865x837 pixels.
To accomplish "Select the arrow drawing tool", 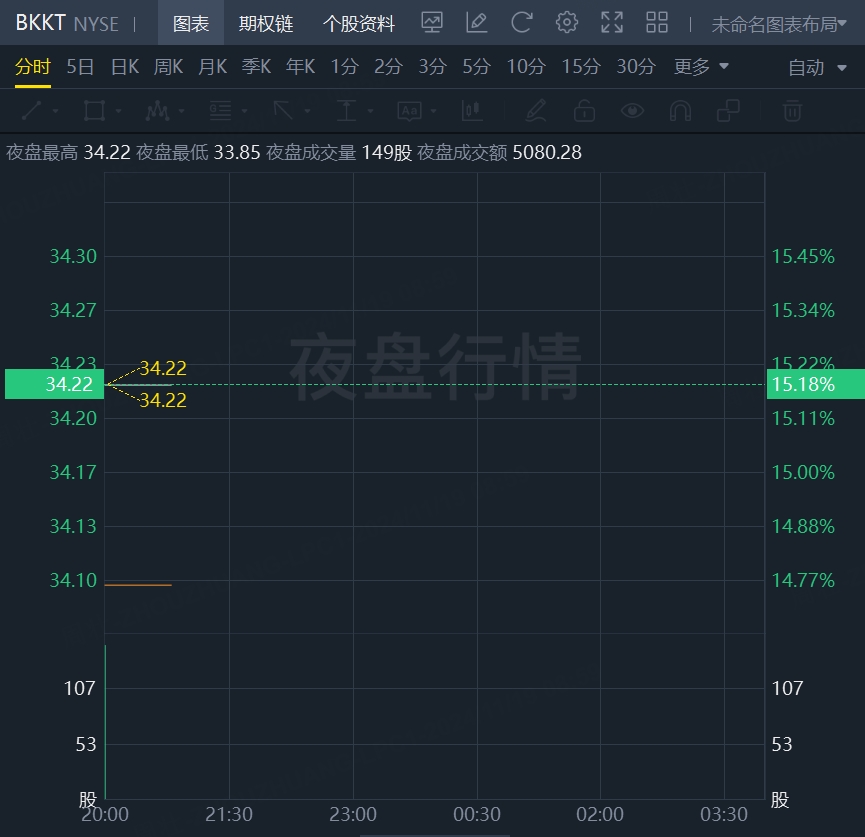I will coord(283,111).
